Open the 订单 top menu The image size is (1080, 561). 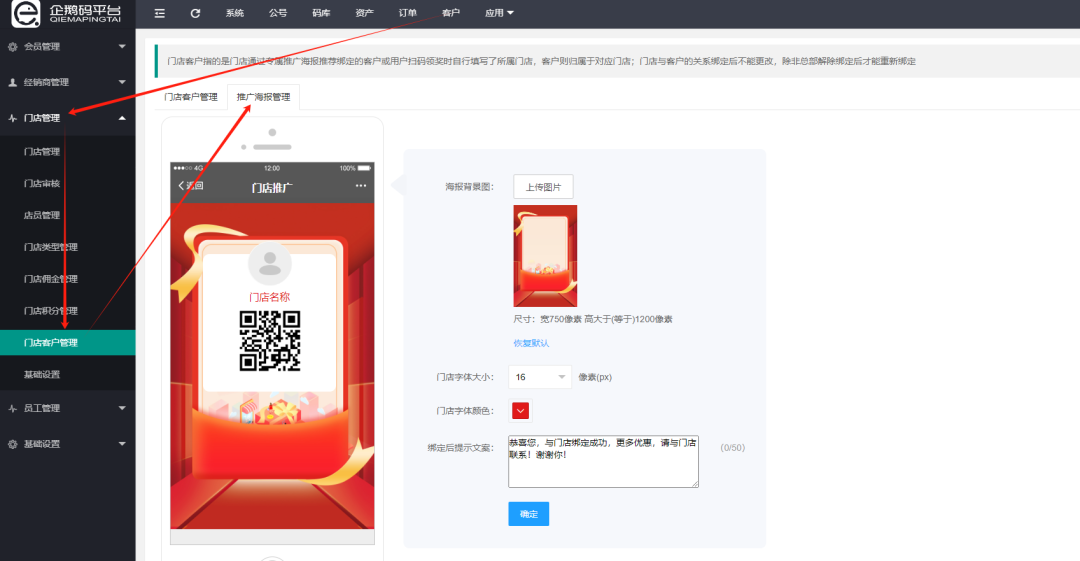[x=408, y=13]
